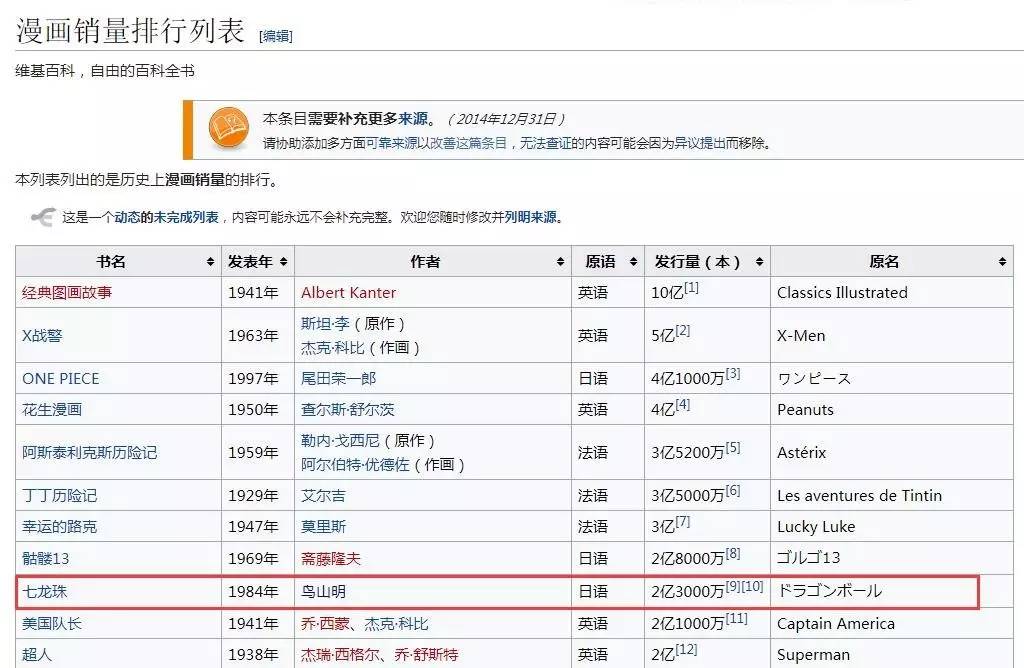Select the Les aventures de Tintin cell

click(x=859, y=496)
